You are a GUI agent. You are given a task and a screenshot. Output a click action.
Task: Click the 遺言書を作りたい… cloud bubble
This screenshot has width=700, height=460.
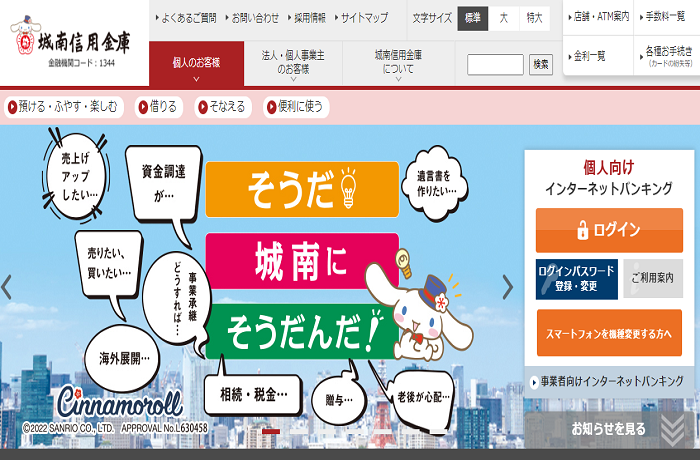[435, 183]
